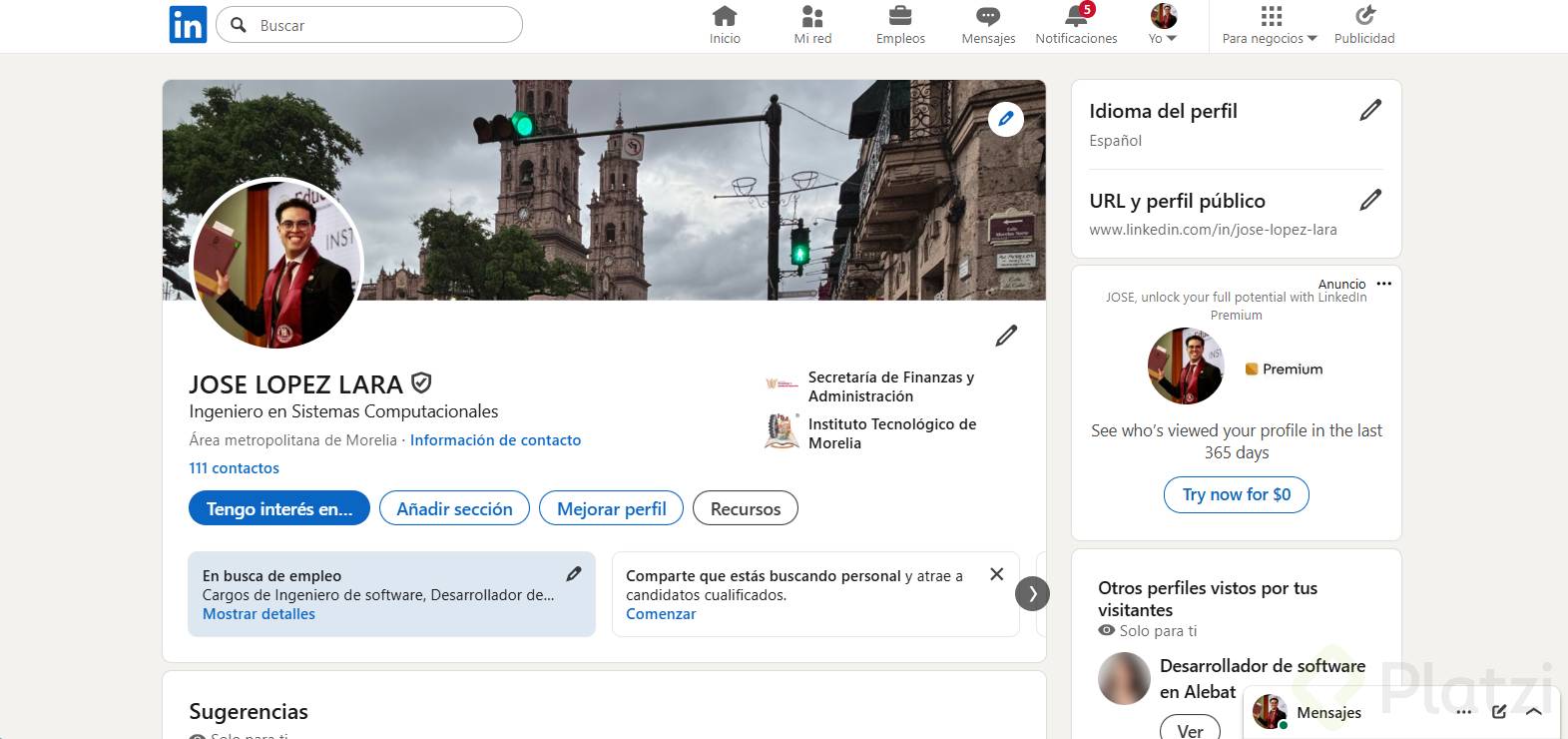The image size is (1568, 739).
Task: Click the verification shield badge beside name
Action: [x=421, y=382]
